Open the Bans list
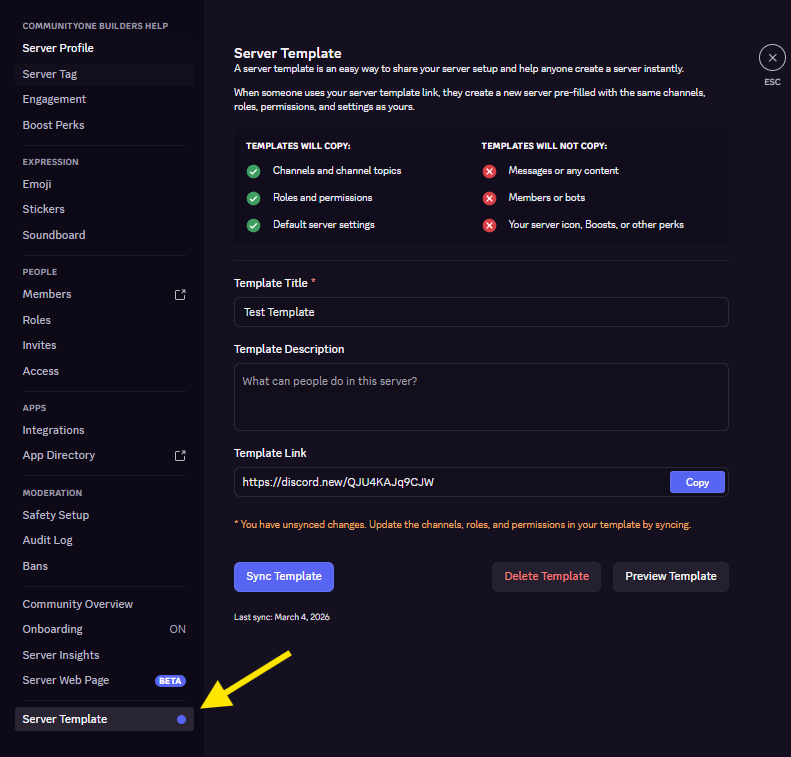 [x=104, y=566]
